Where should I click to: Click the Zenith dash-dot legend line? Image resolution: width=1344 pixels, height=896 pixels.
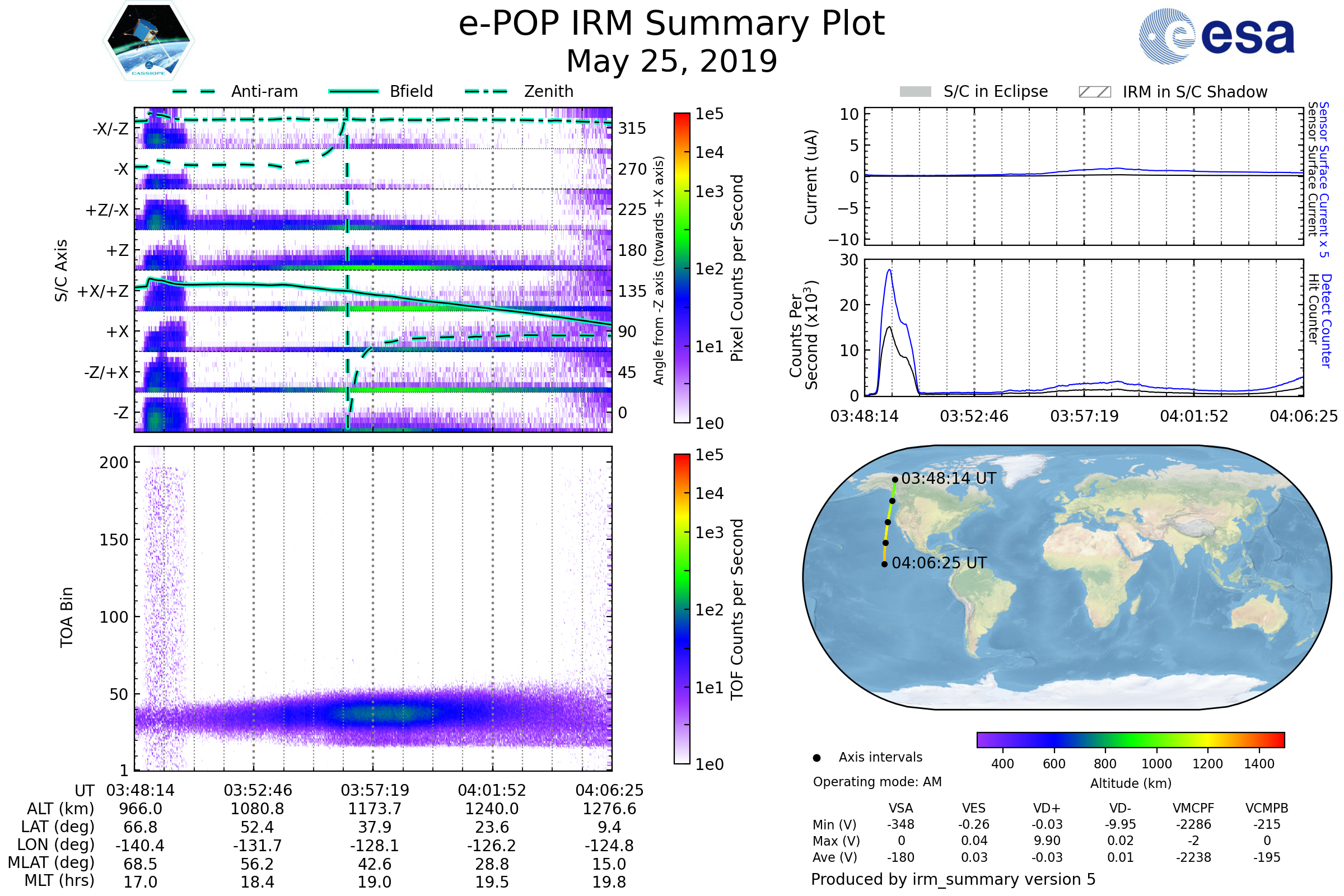tap(486, 91)
